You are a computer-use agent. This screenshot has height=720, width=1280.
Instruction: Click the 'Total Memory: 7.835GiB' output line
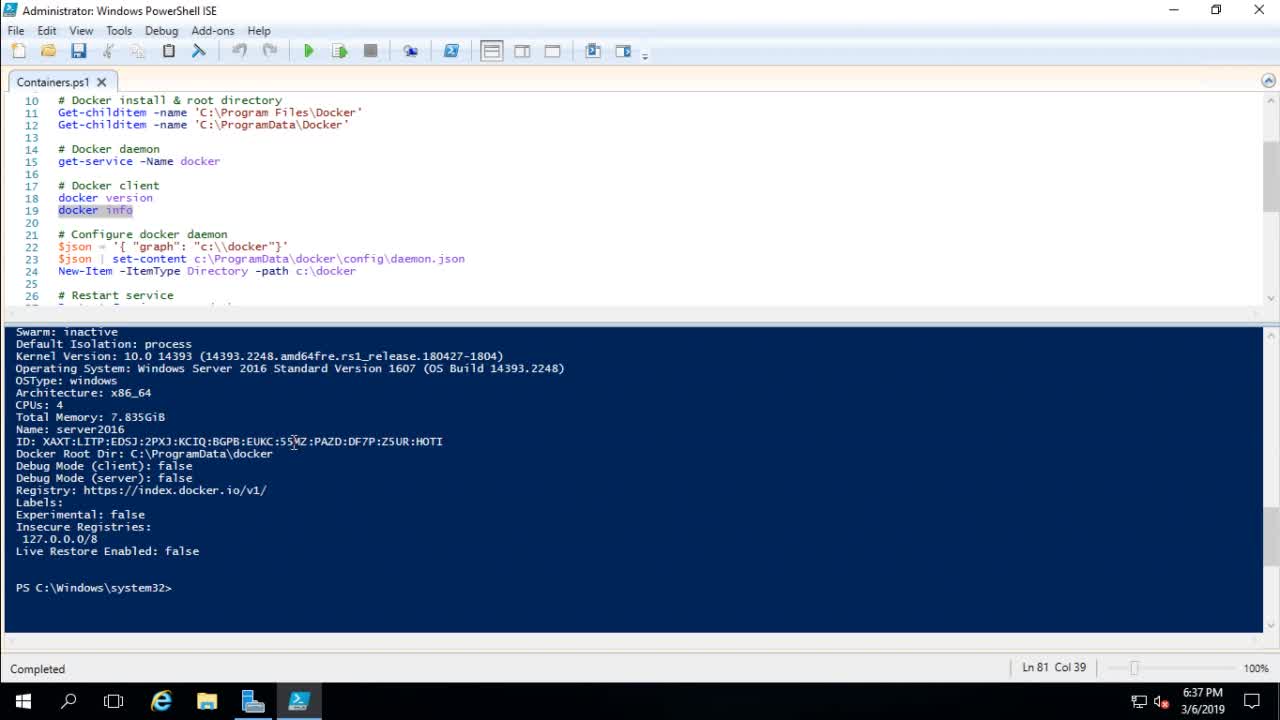(90, 417)
